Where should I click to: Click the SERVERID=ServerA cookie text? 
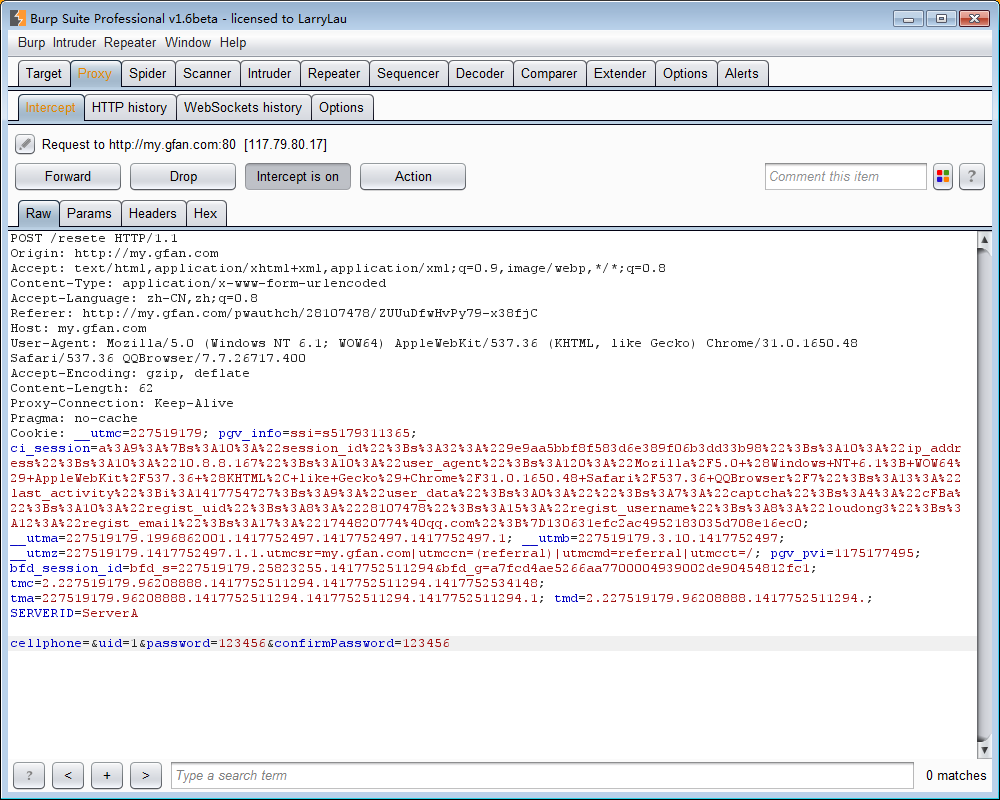pyautogui.click(x=74, y=613)
